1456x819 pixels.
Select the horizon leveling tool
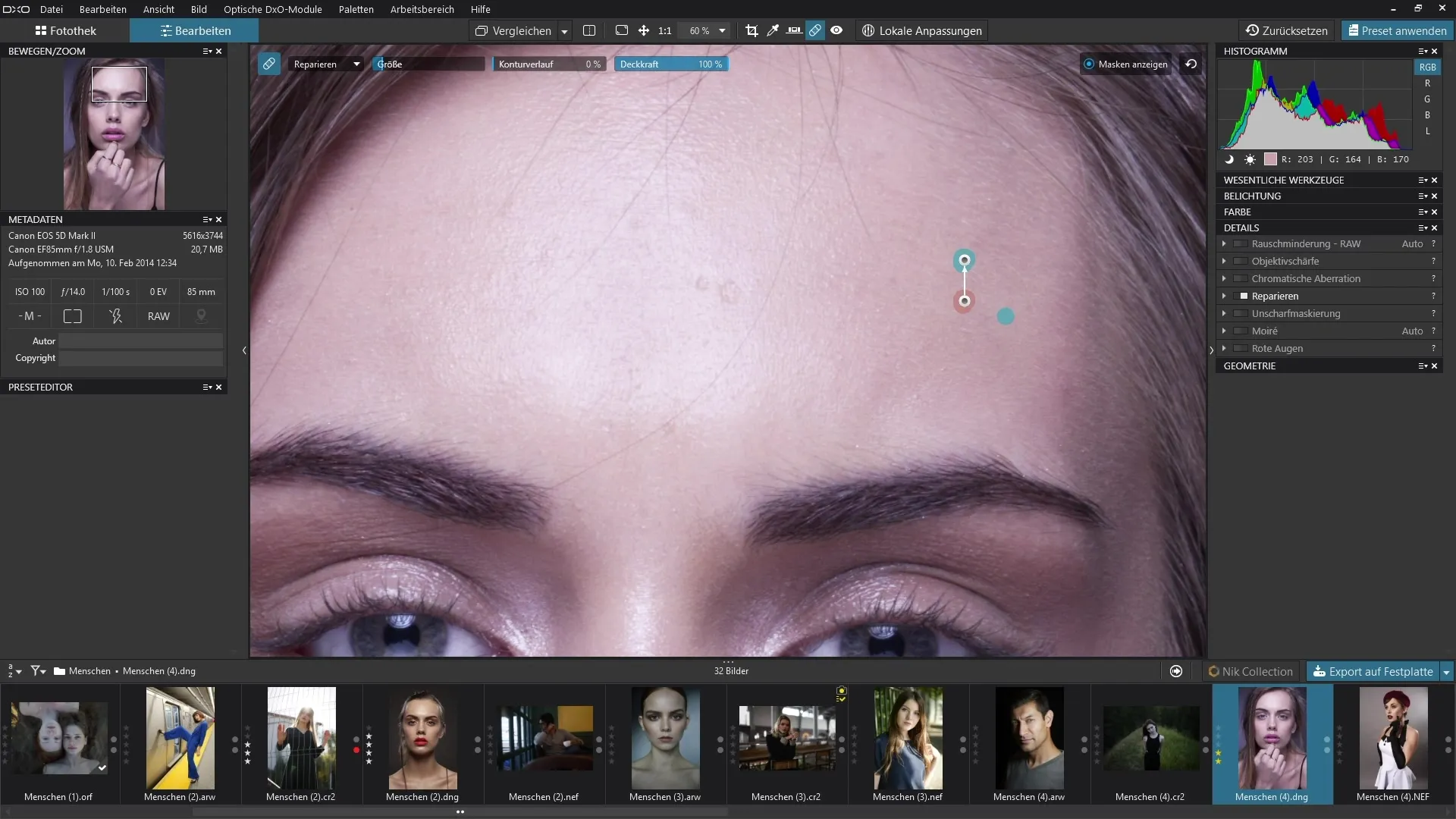(x=794, y=30)
